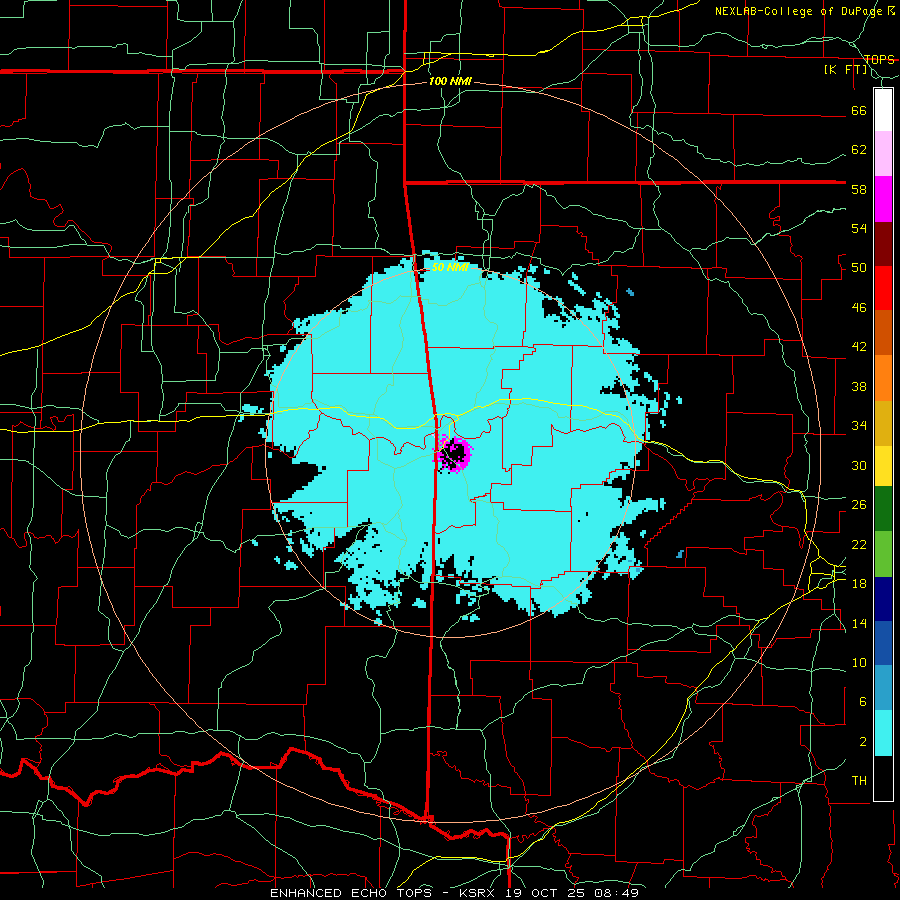Click the 100 NMI range ring label
900x900 pixels.
450,81
